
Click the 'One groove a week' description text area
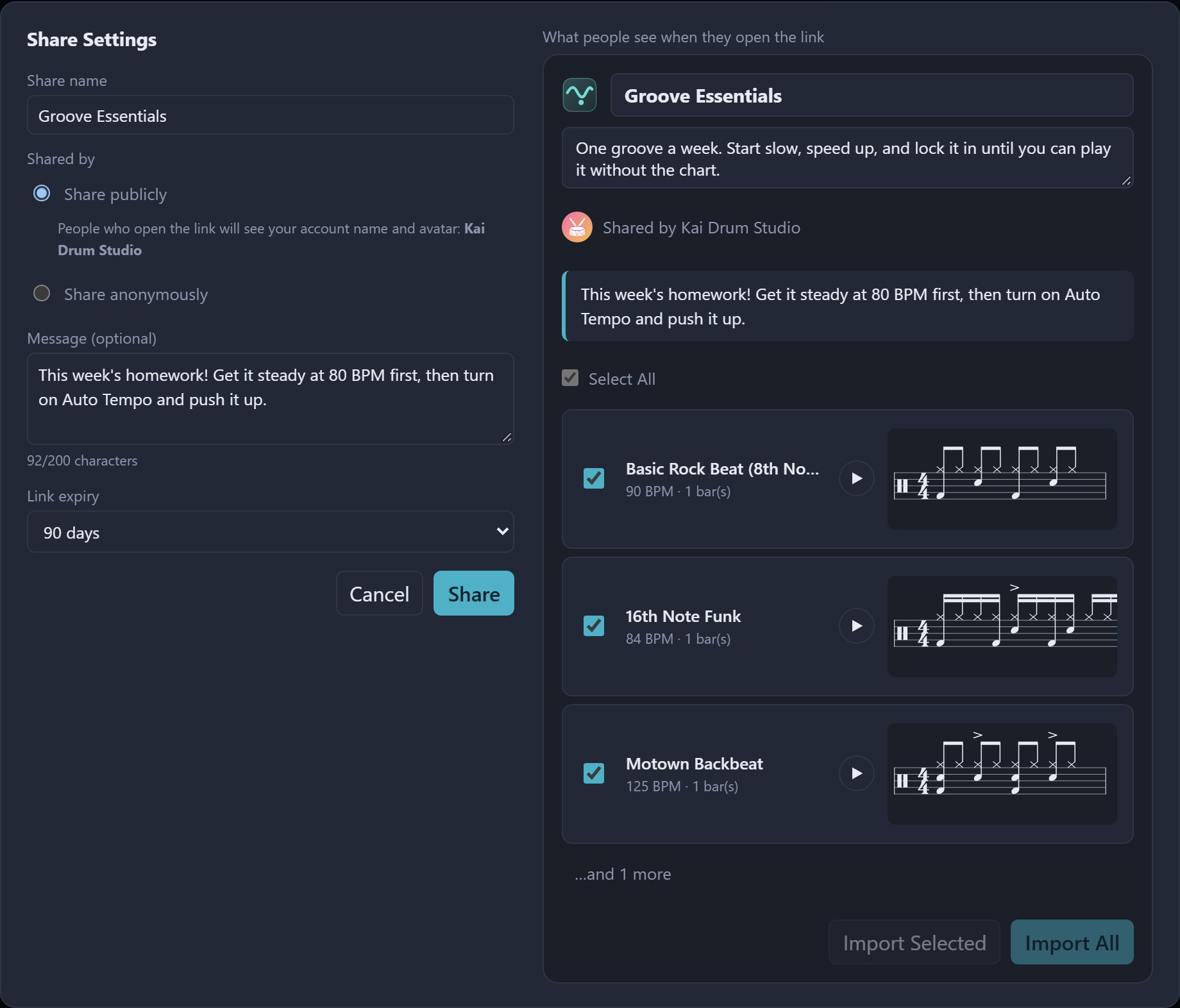pos(847,158)
